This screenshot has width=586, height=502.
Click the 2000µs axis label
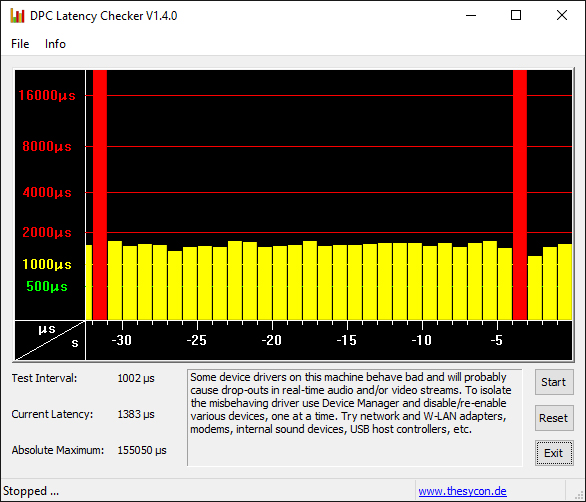[47, 232]
